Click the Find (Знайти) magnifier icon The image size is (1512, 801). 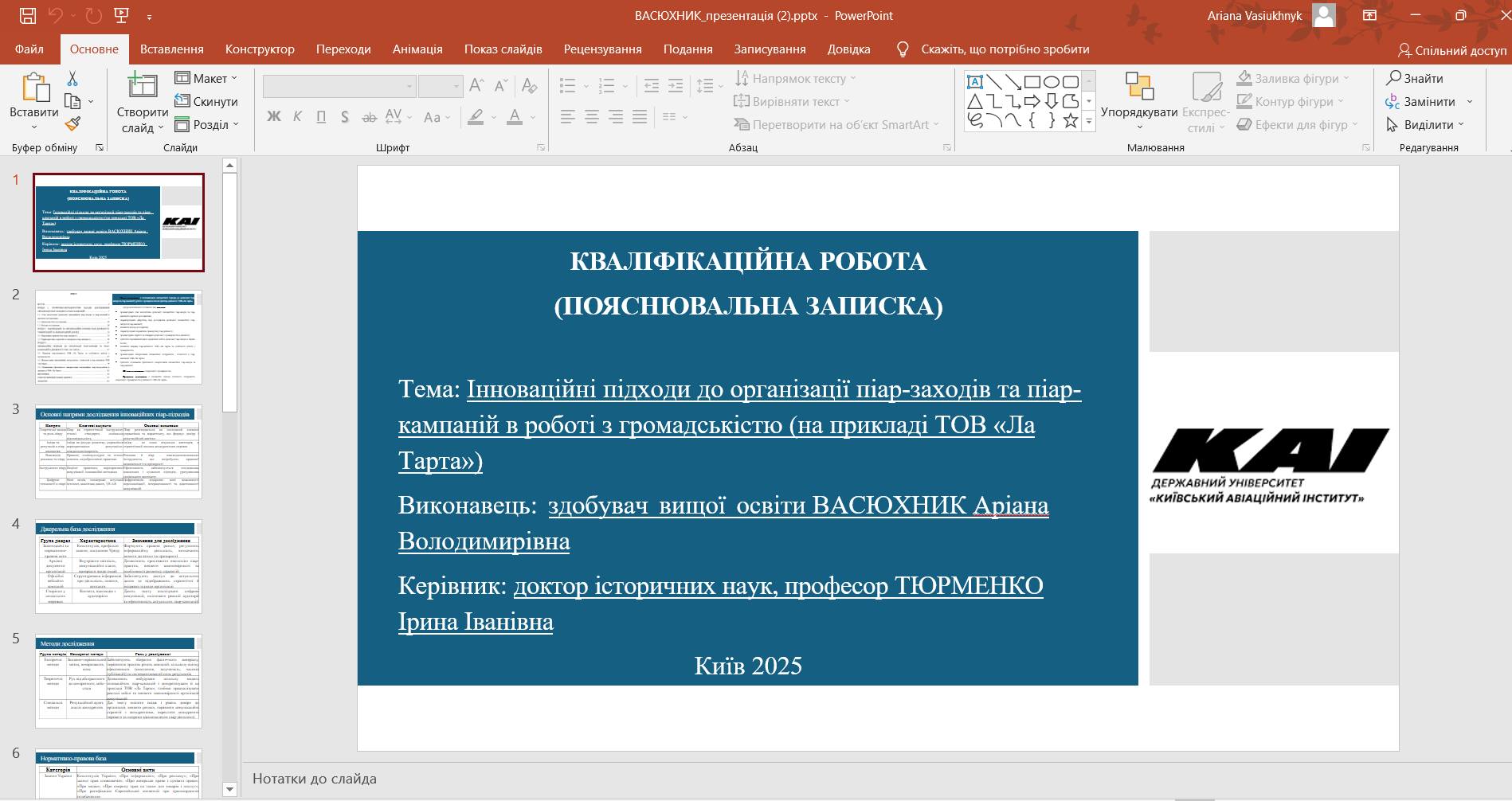(1393, 78)
